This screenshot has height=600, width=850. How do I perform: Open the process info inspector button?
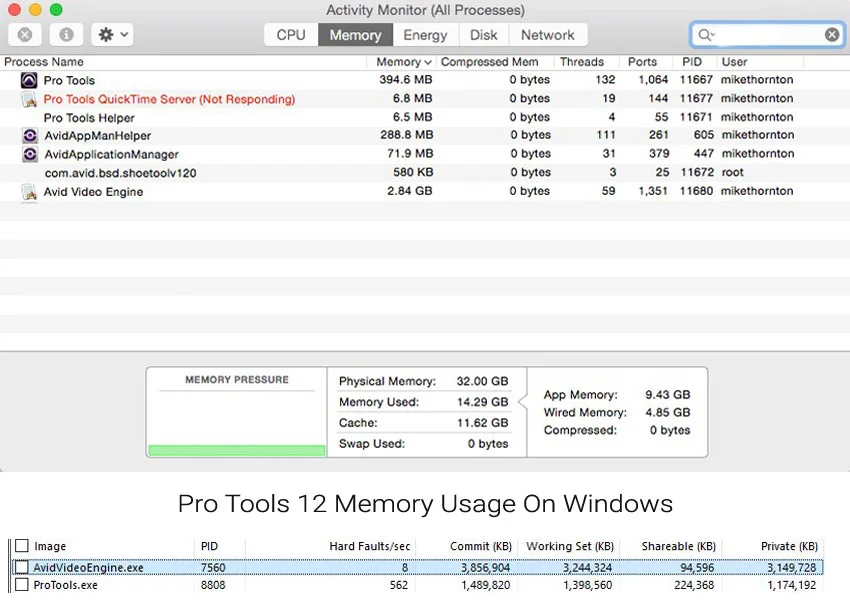pos(66,35)
